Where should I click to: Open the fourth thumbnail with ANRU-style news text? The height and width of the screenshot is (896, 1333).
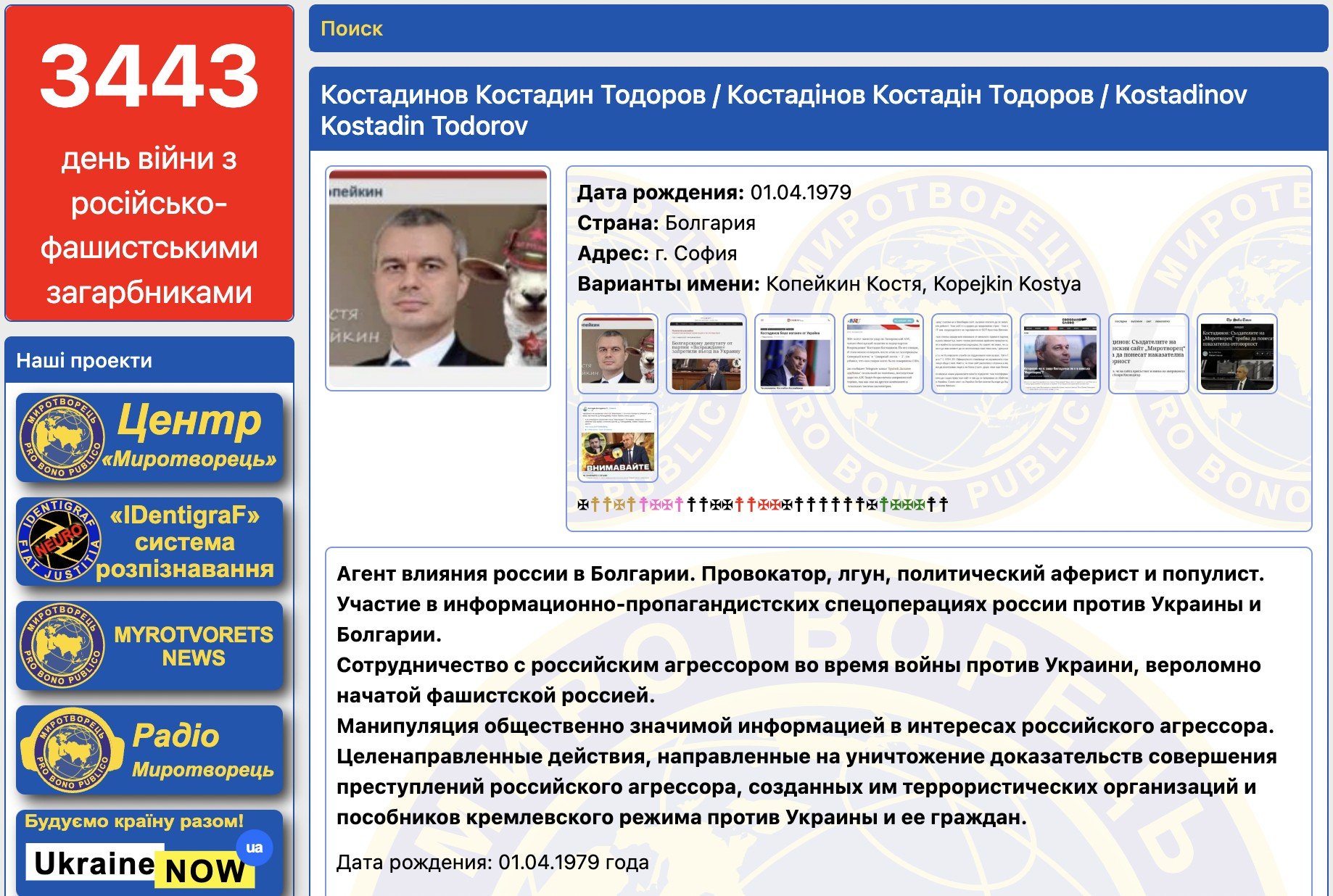coord(883,354)
